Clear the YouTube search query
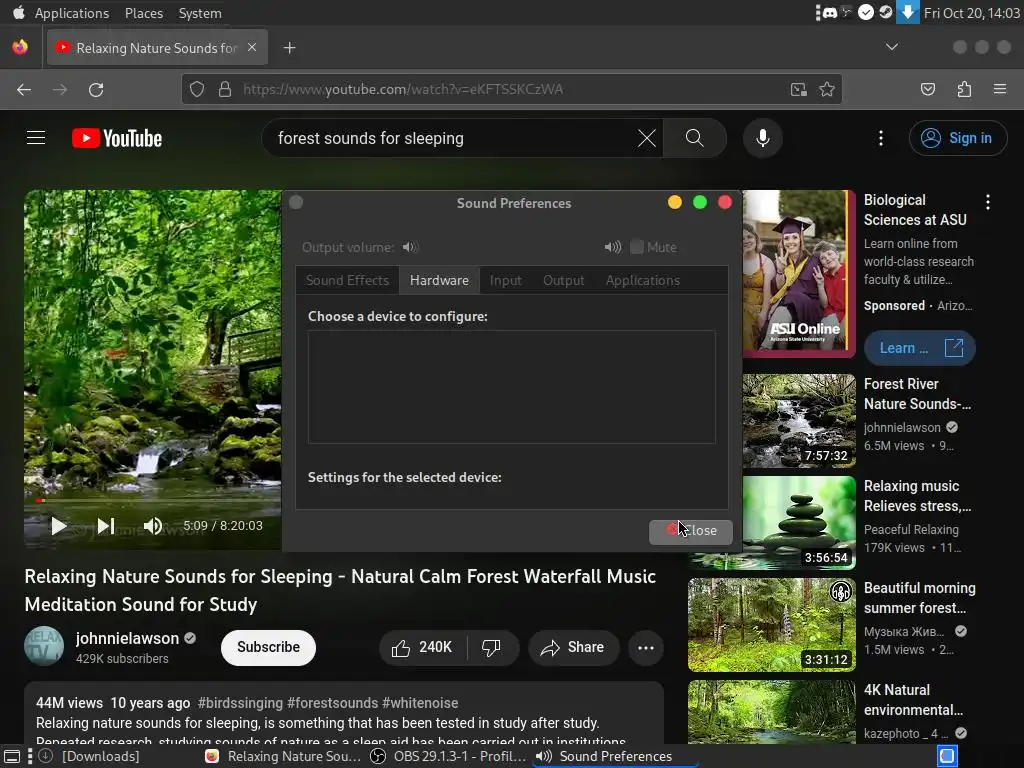Screen dimensions: 1024x768 [647, 138]
